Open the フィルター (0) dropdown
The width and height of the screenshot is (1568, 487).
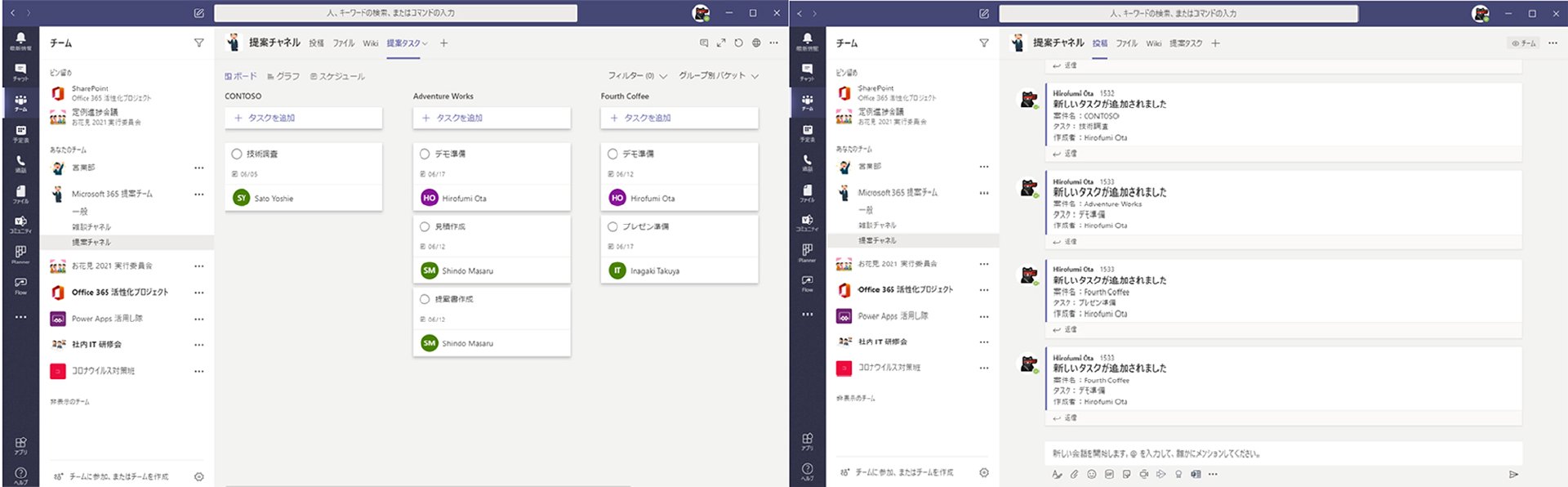click(637, 76)
